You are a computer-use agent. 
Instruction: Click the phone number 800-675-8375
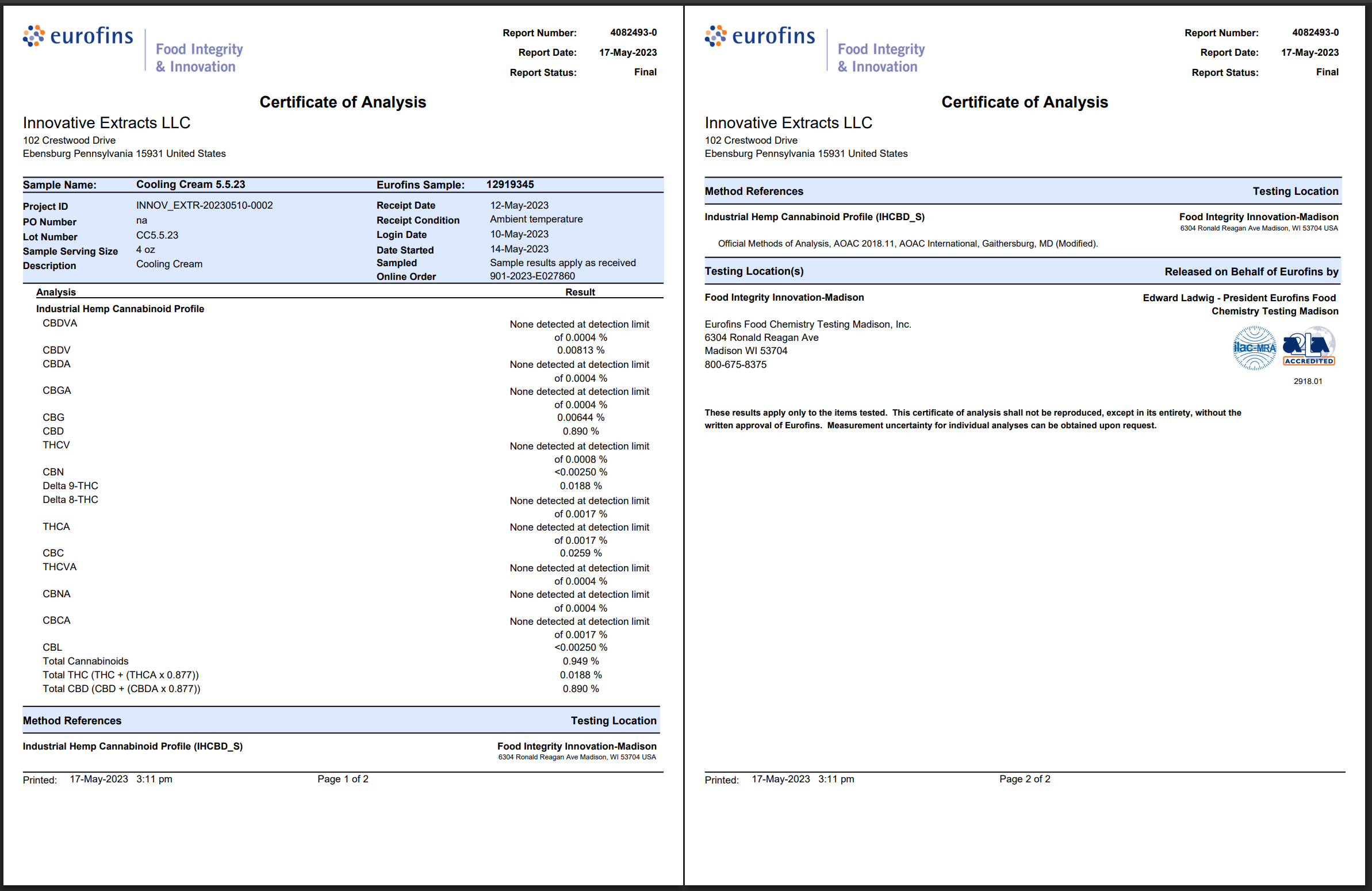[x=735, y=365]
